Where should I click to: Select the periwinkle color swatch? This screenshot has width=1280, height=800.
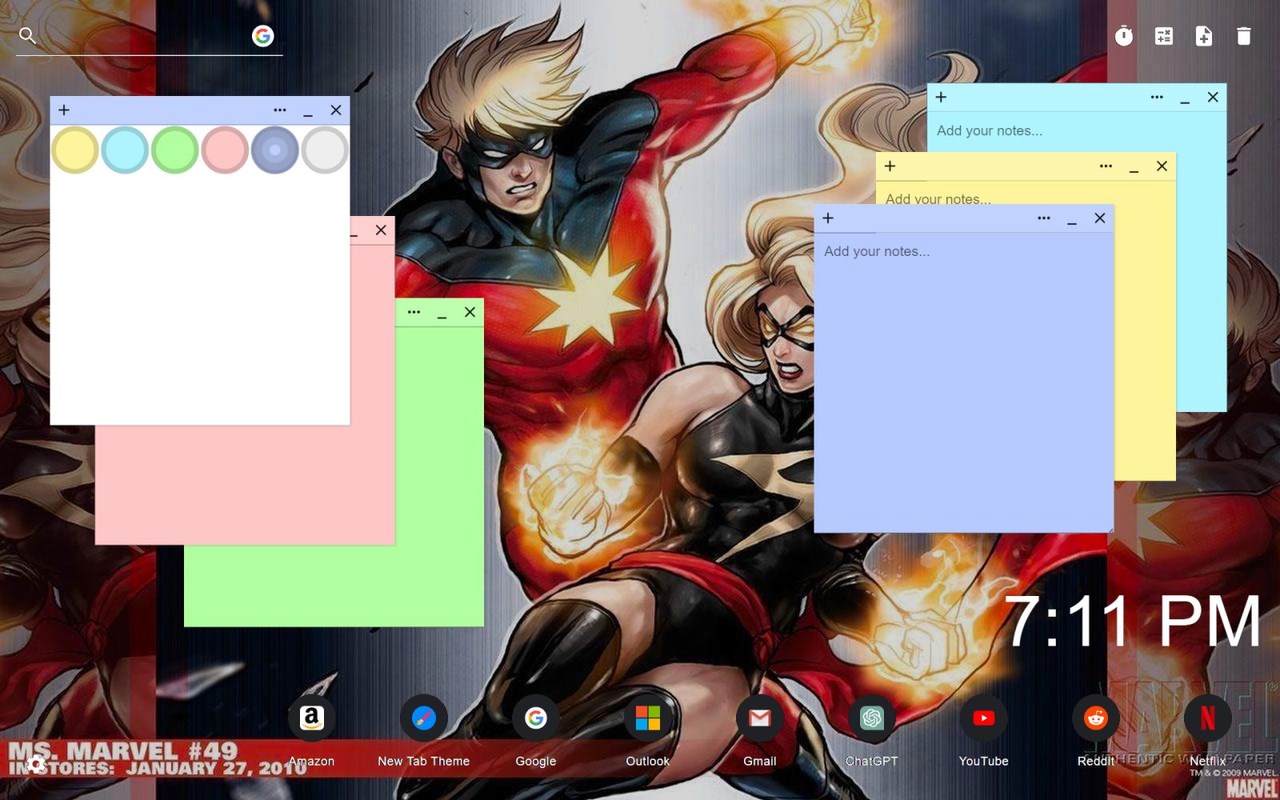coord(275,150)
